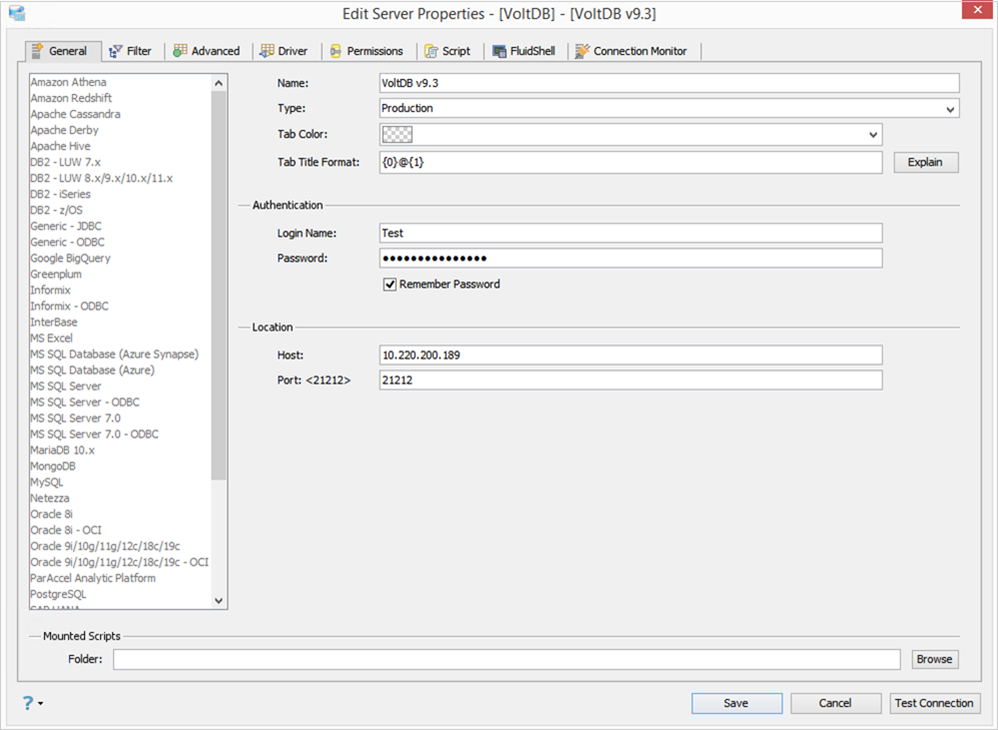Screen dimensions: 998x730
Task: Click the Explain button
Action: pos(925,162)
